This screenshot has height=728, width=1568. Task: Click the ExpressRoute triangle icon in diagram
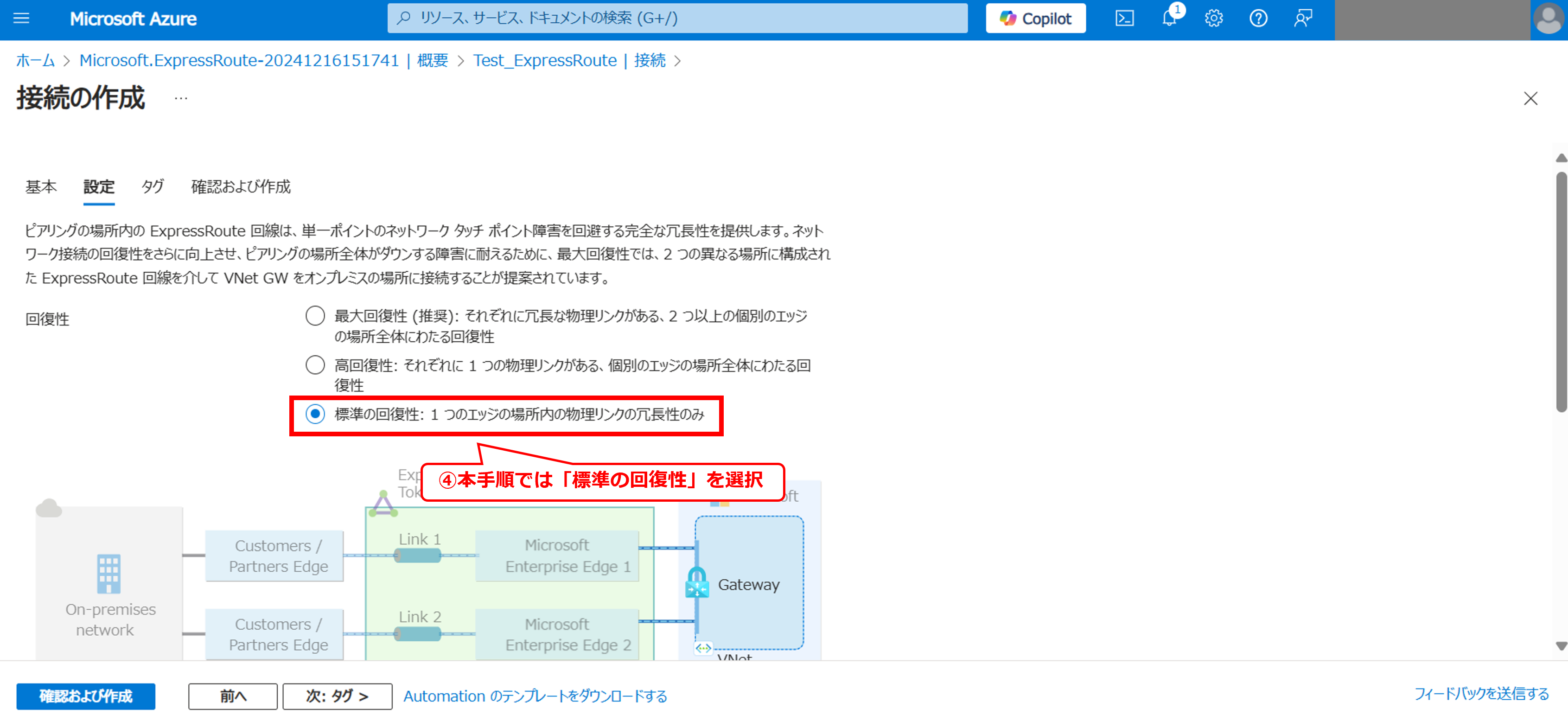pyautogui.click(x=383, y=504)
